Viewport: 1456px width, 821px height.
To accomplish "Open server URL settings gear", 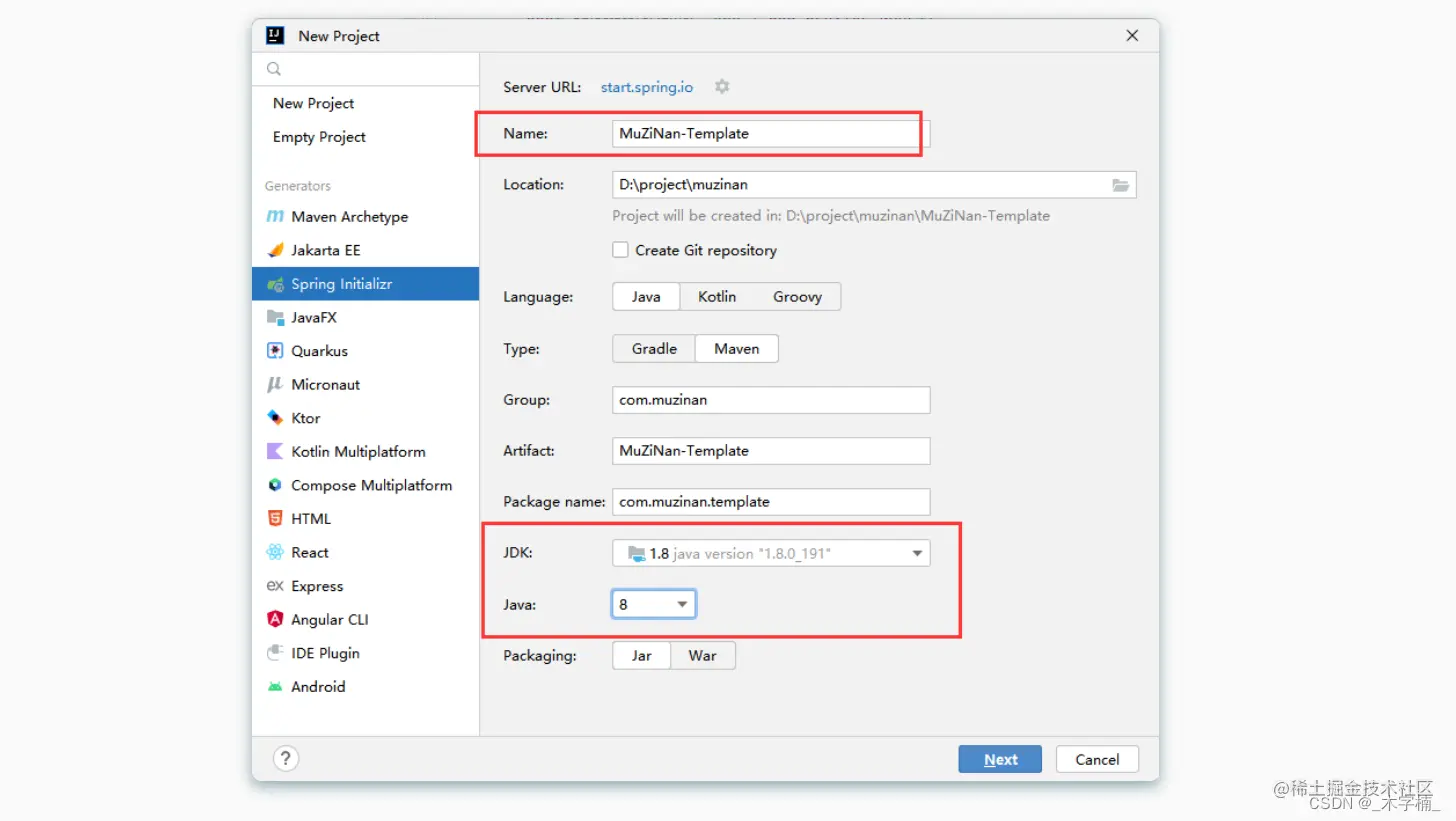I will tap(722, 87).
